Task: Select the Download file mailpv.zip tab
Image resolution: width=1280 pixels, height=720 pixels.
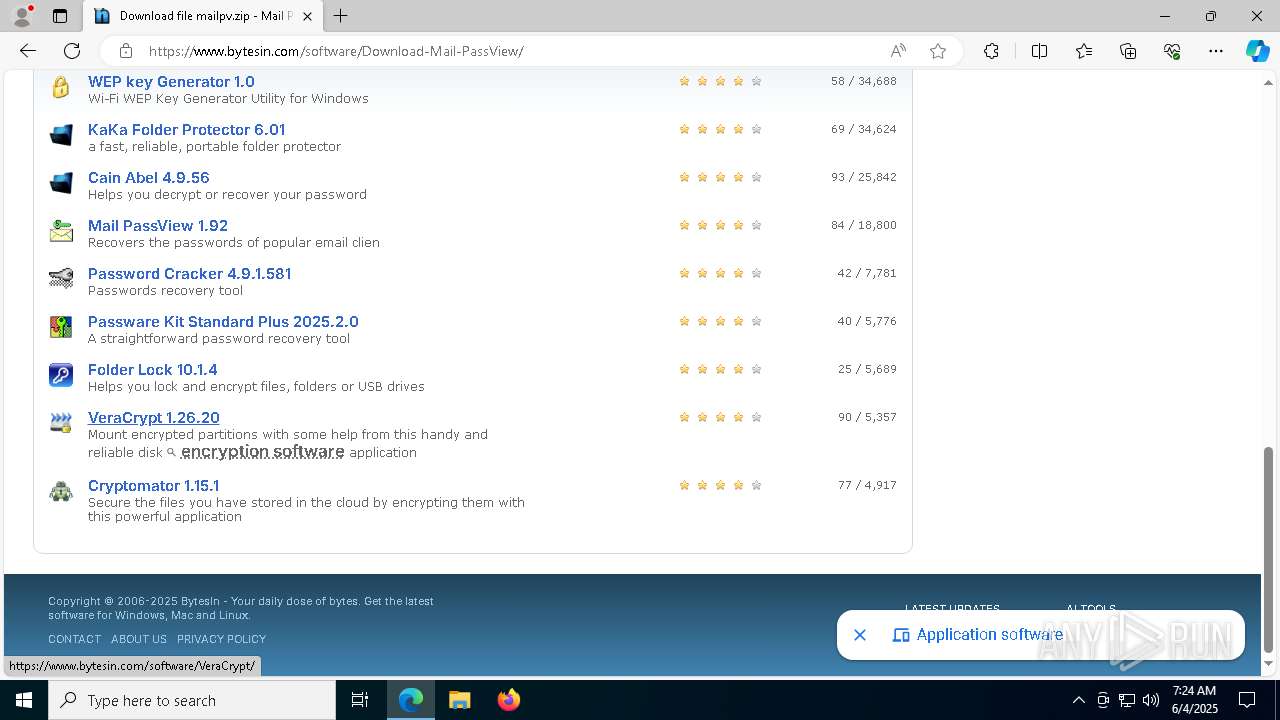Action: [203, 16]
